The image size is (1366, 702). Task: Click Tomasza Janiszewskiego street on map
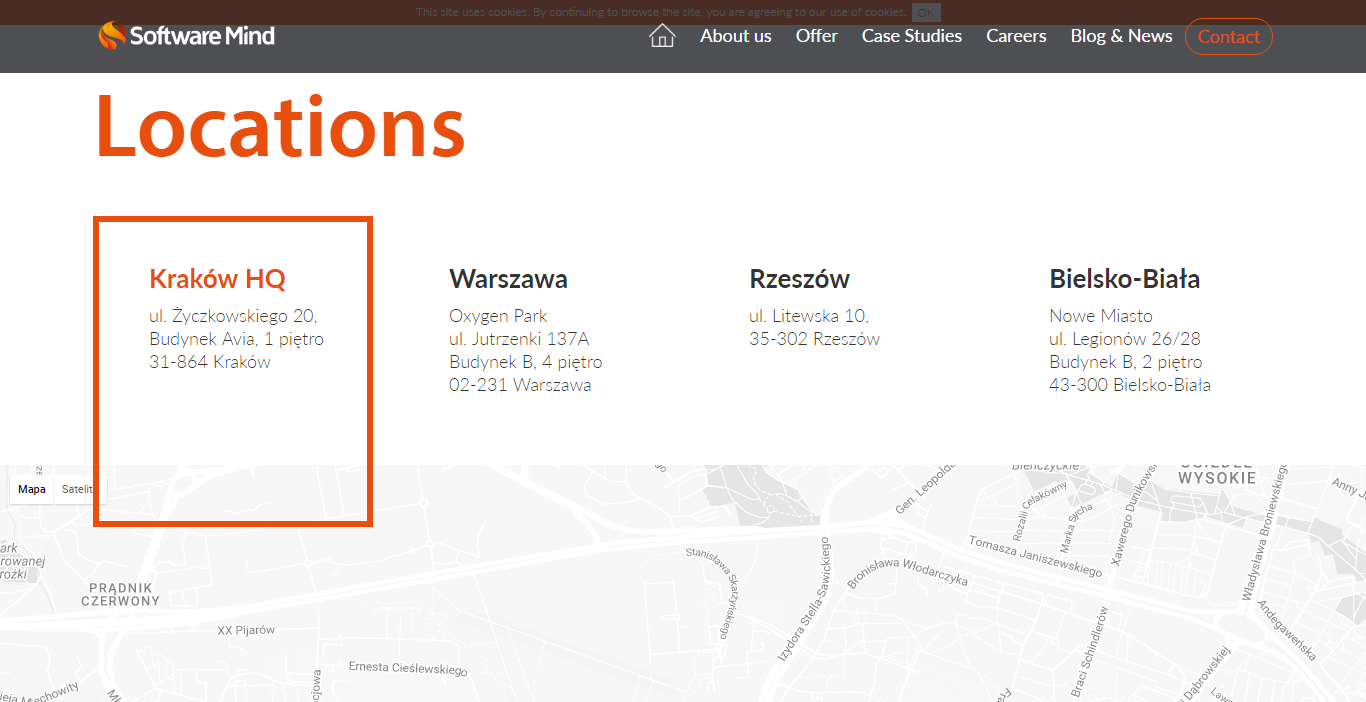(x=1035, y=556)
